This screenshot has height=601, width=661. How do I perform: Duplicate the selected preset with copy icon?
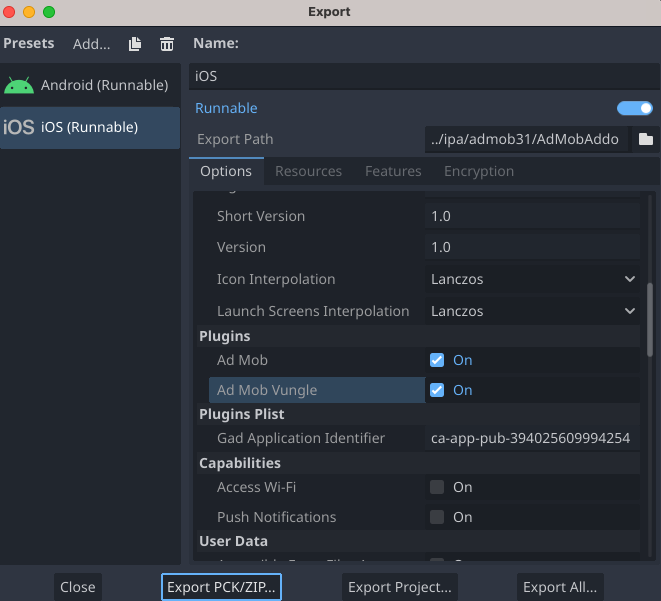[x=135, y=44]
